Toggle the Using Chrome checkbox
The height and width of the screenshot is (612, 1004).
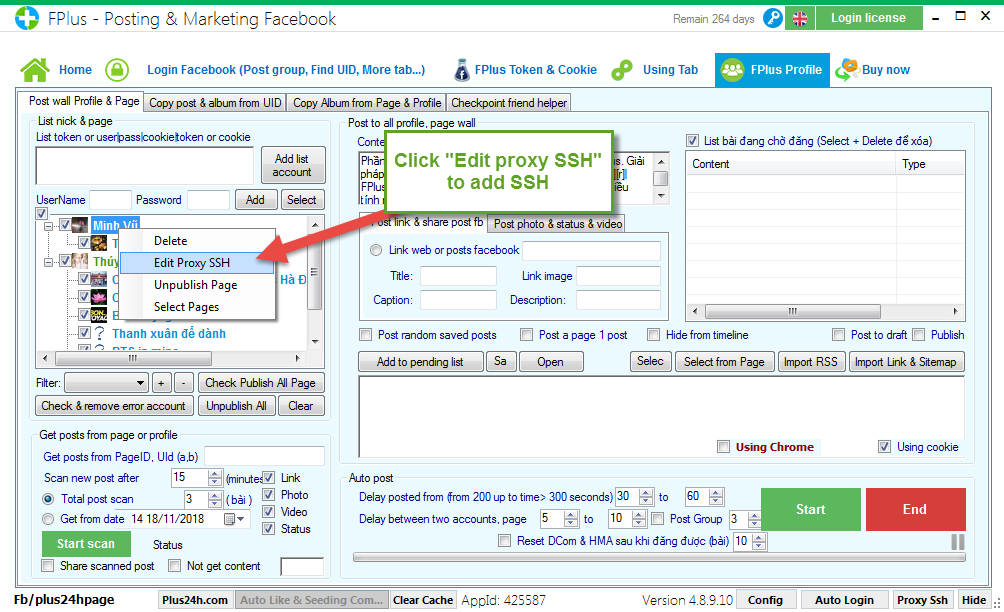tap(724, 446)
